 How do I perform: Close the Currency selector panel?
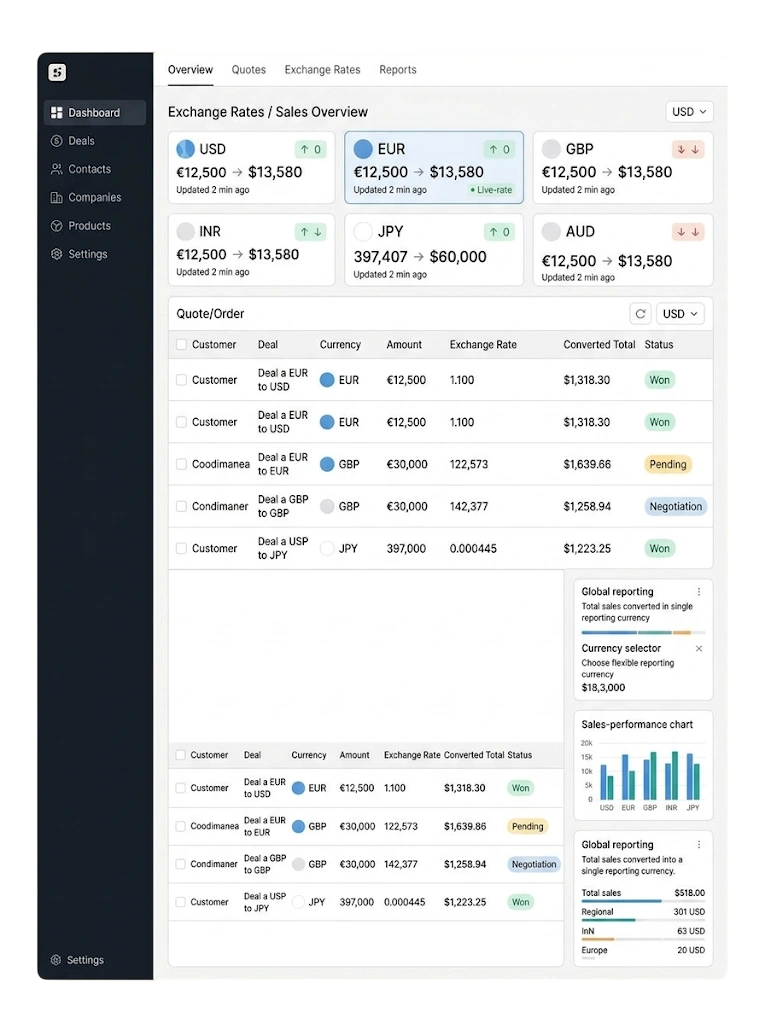pyautogui.click(x=699, y=648)
